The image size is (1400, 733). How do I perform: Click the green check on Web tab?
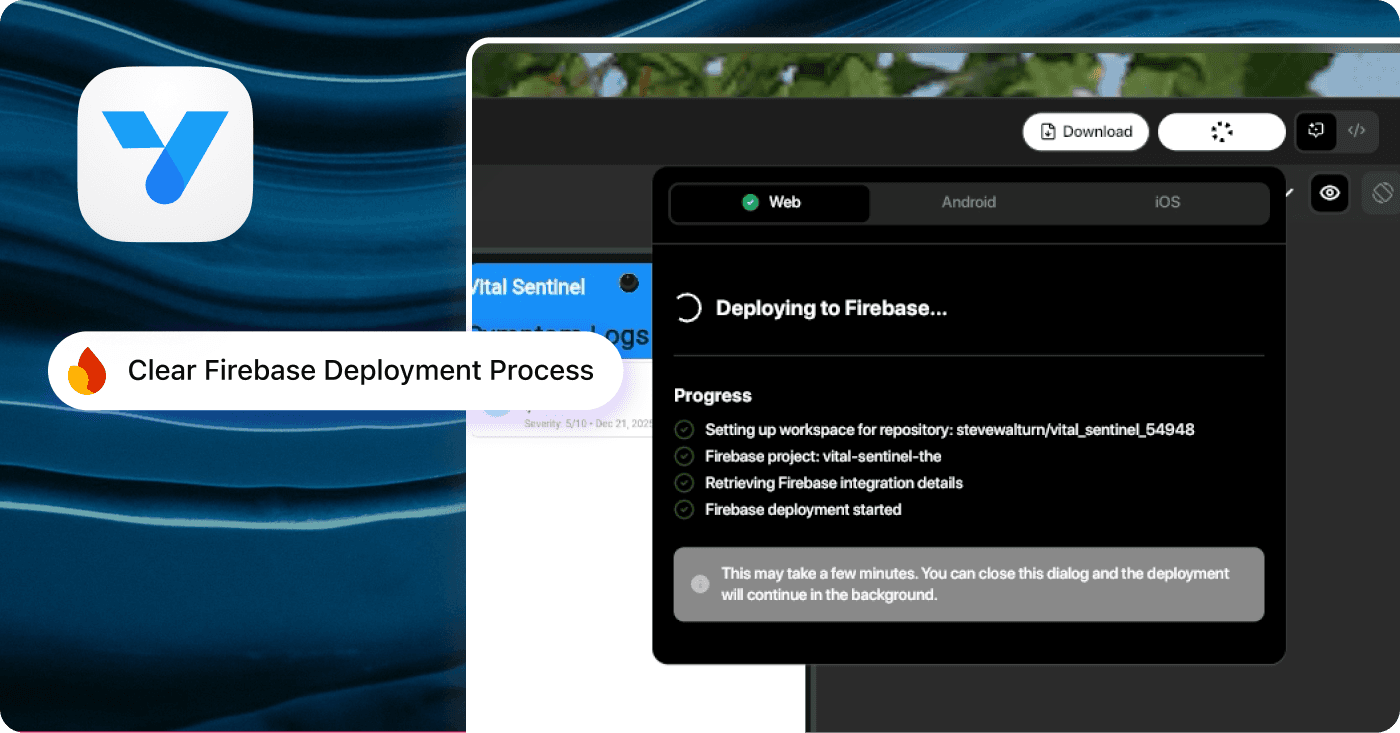(x=750, y=202)
